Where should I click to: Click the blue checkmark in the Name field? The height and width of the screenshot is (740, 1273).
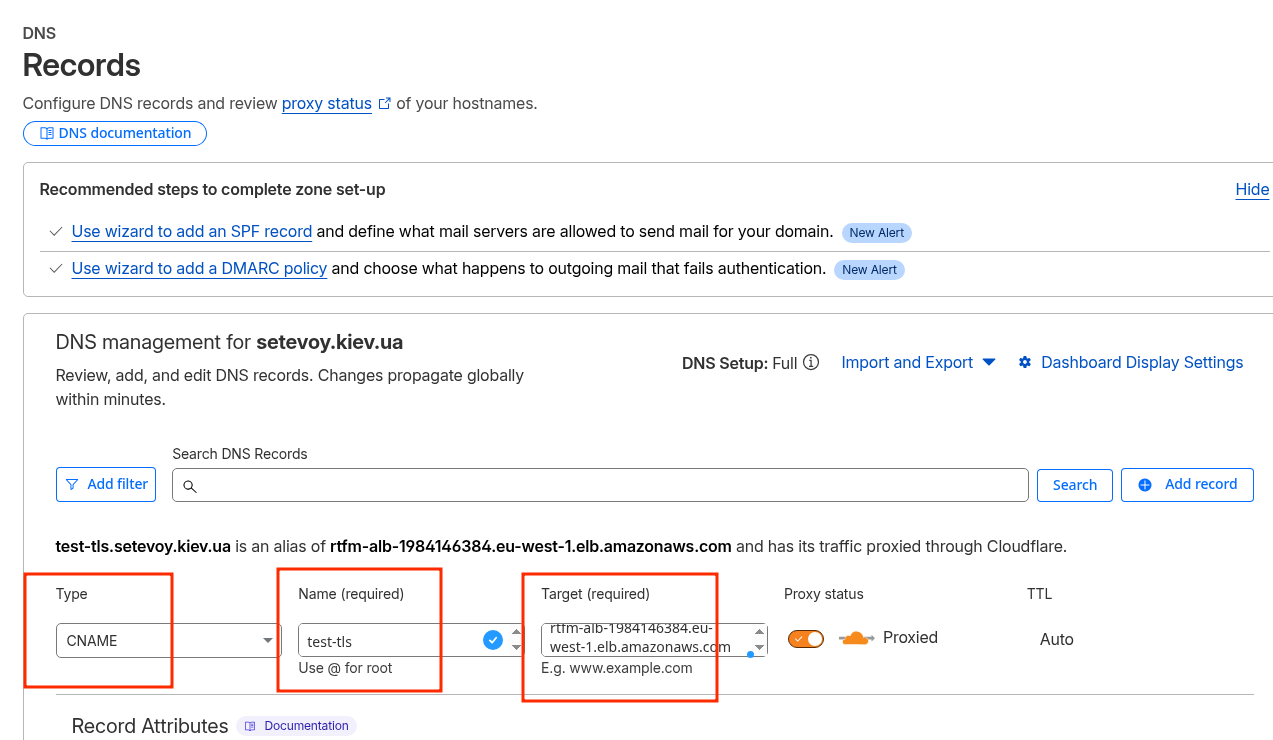coord(493,640)
